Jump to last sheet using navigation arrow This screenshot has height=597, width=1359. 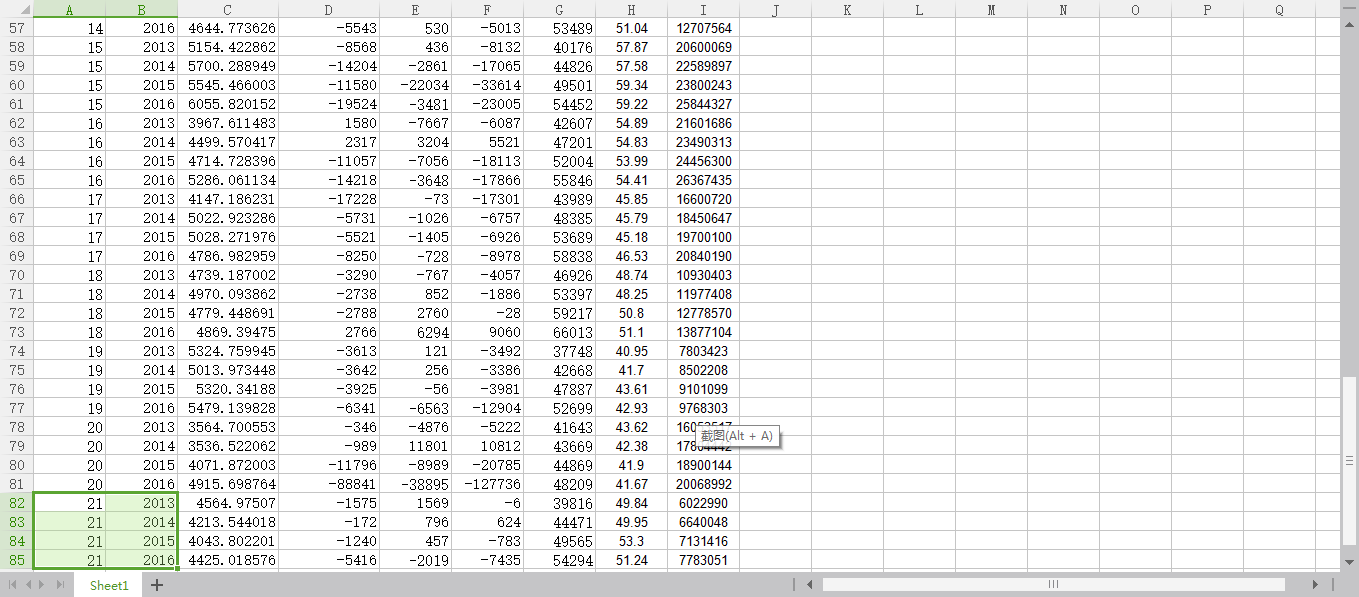click(59, 584)
